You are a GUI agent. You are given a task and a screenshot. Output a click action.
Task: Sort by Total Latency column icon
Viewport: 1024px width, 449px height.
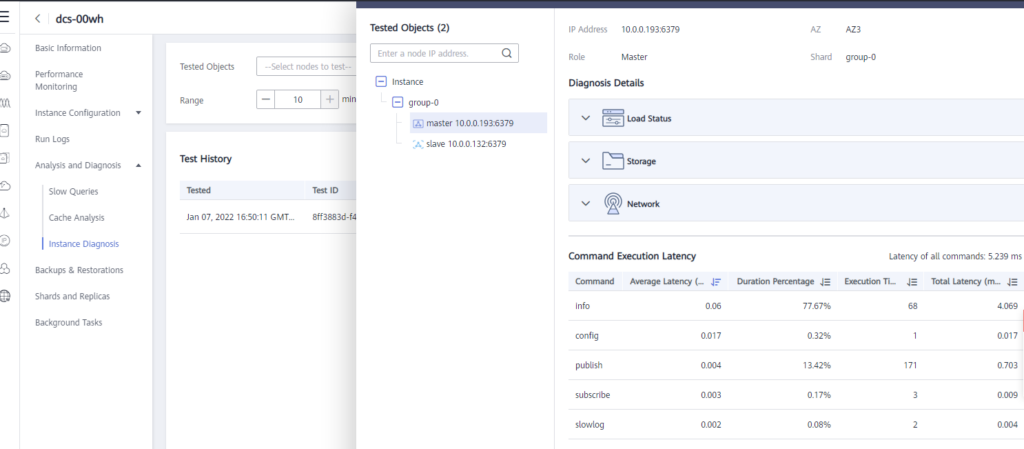pos(1013,282)
